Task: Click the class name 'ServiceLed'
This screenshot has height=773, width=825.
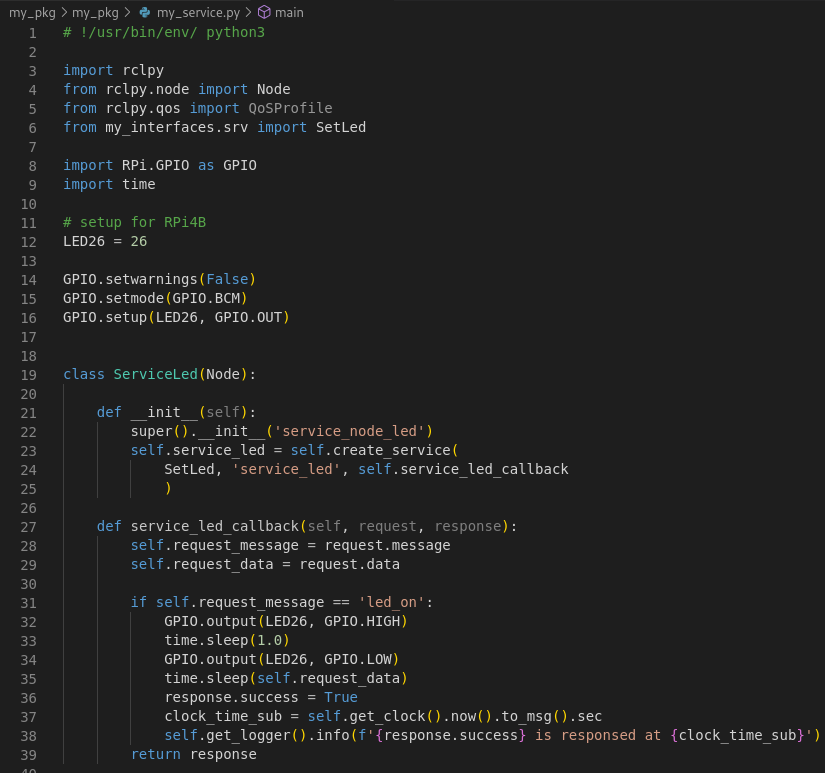Action: (156, 375)
